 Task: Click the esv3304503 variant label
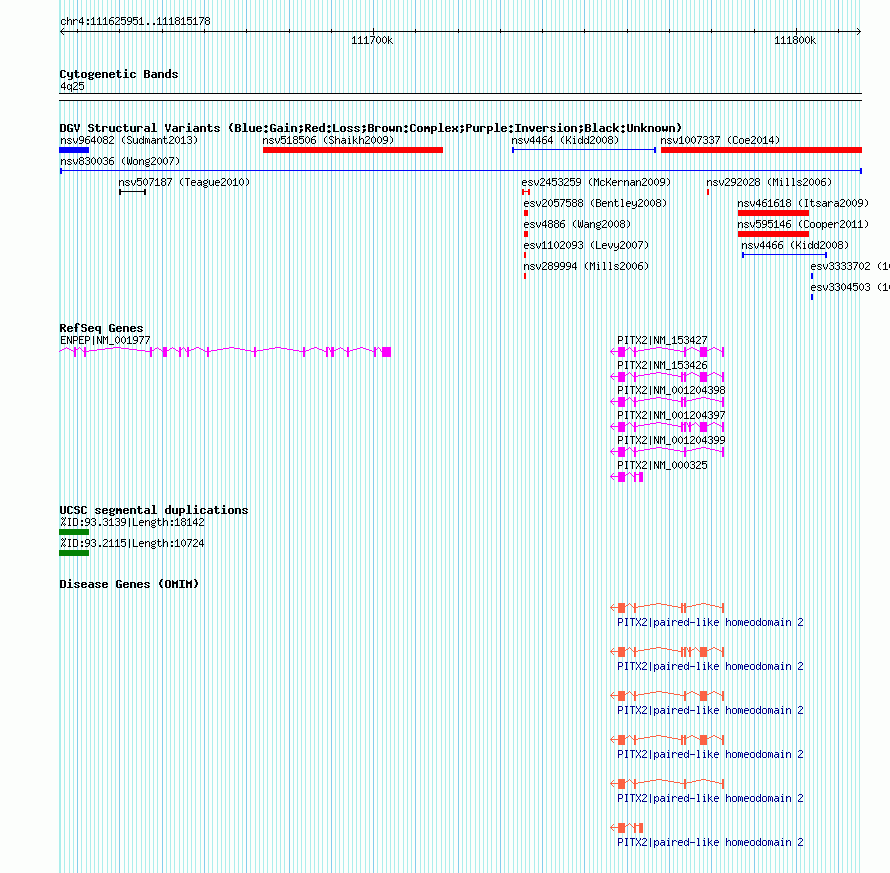849,287
